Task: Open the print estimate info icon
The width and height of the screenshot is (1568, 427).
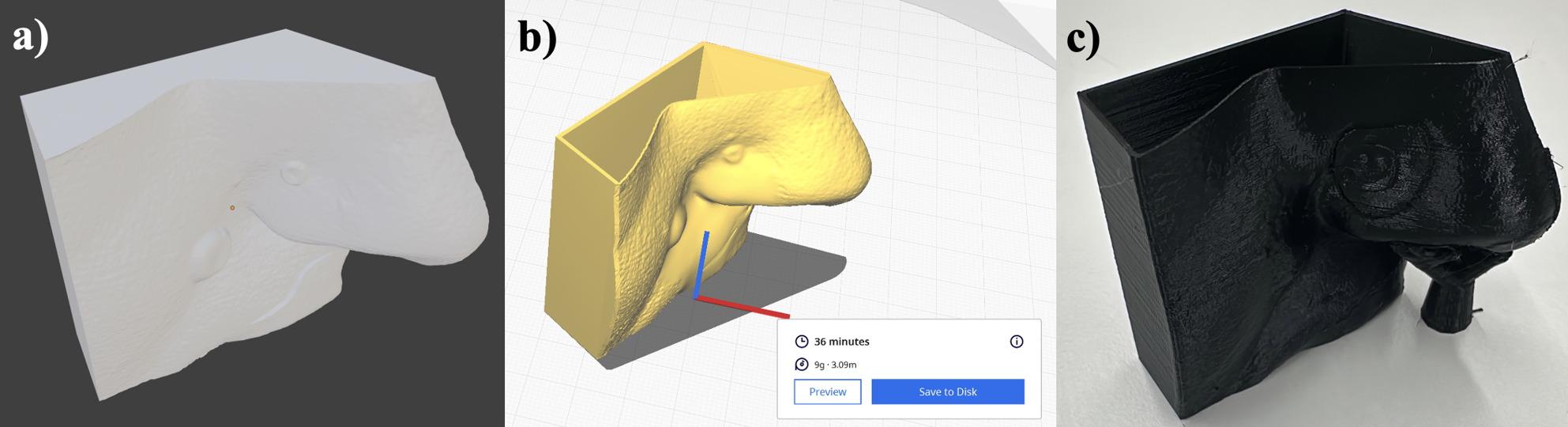Action: [x=1017, y=342]
